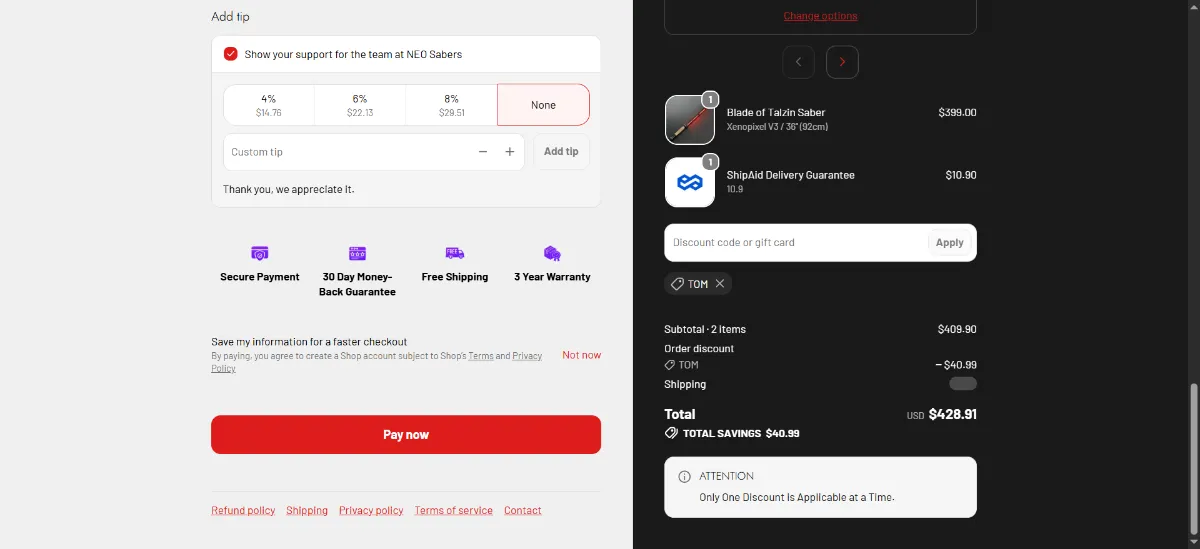Screen dimensions: 1200x549
Task: Click the Blade of Talzin Saber title
Action: click(x=776, y=113)
